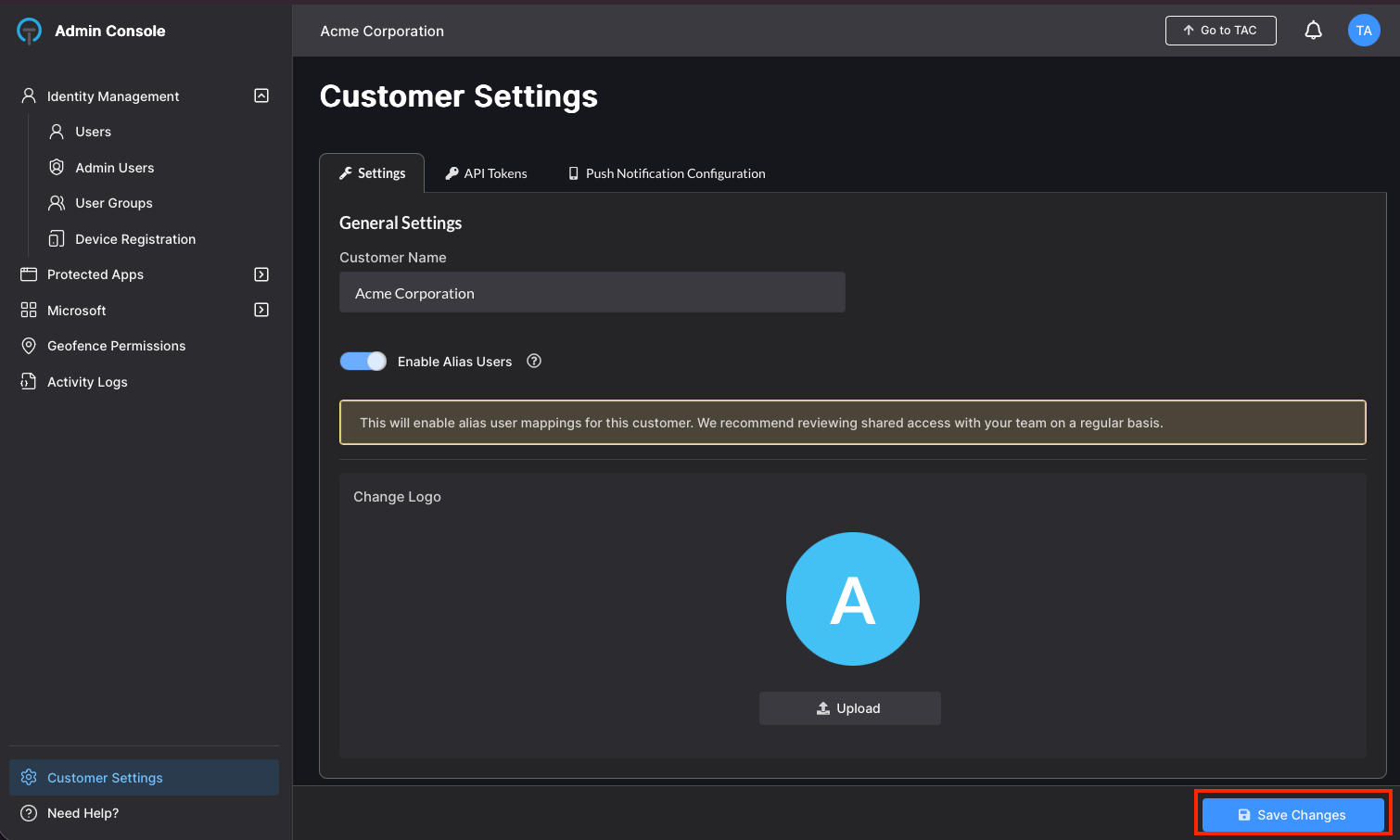Open Users from the sidebar
The image size is (1400, 840).
pyautogui.click(x=93, y=132)
